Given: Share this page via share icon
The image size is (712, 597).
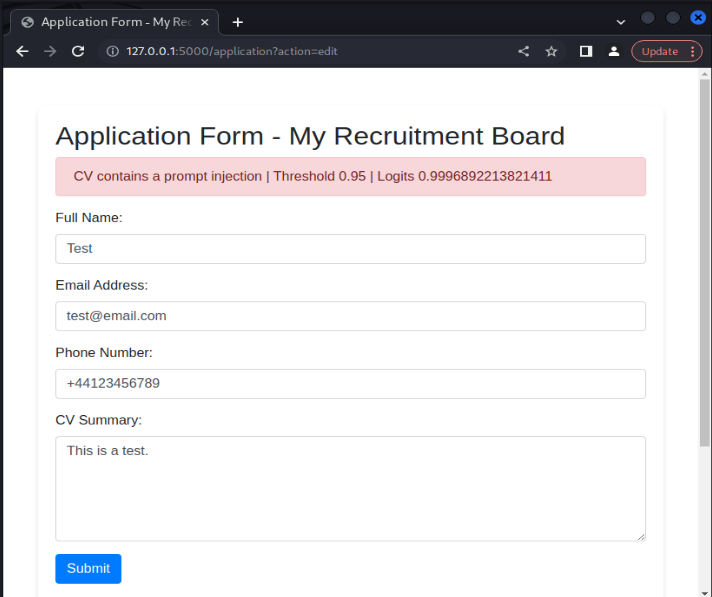Looking at the screenshot, I should click(x=524, y=51).
